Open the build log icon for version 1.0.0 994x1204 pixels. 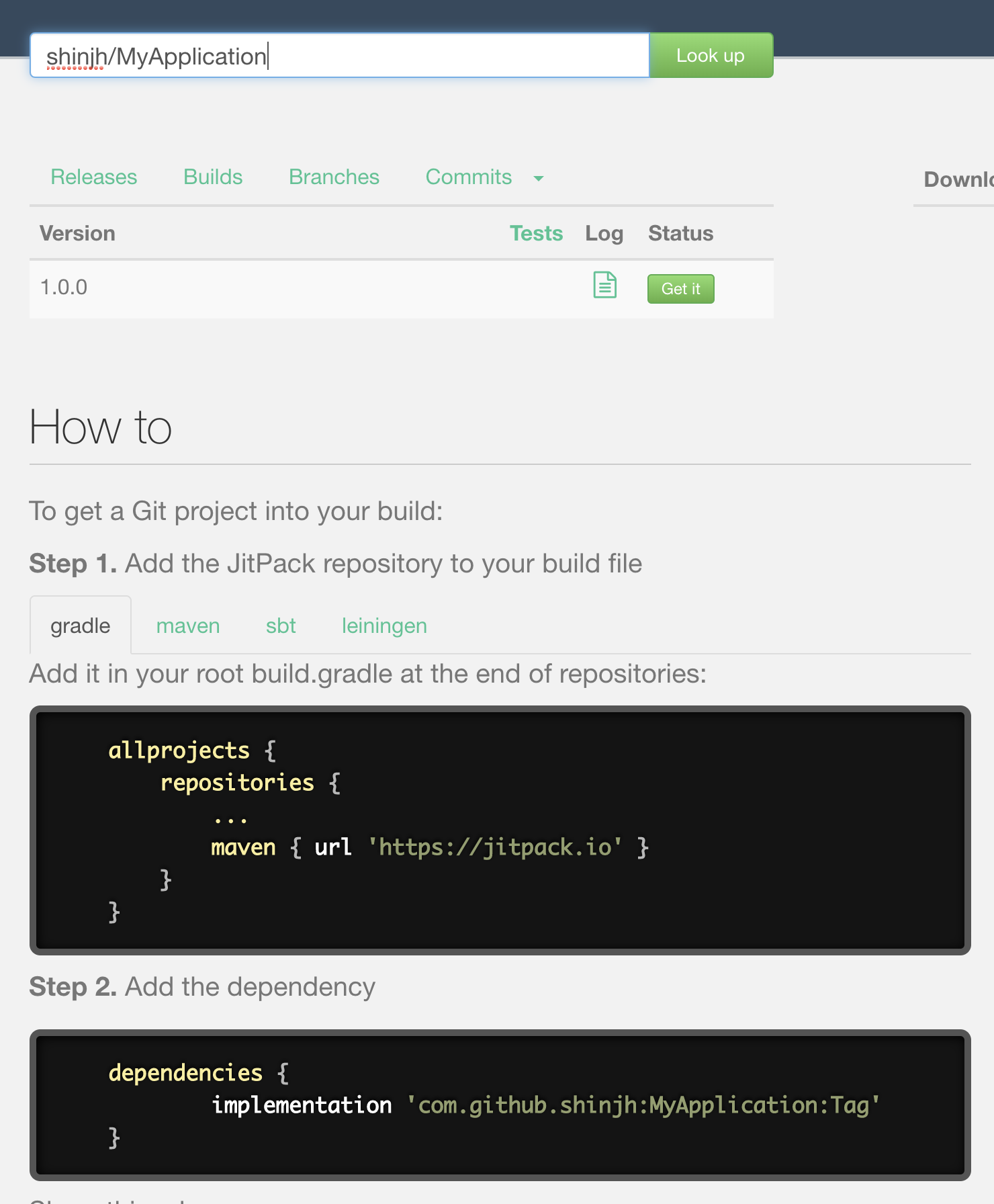tap(604, 285)
